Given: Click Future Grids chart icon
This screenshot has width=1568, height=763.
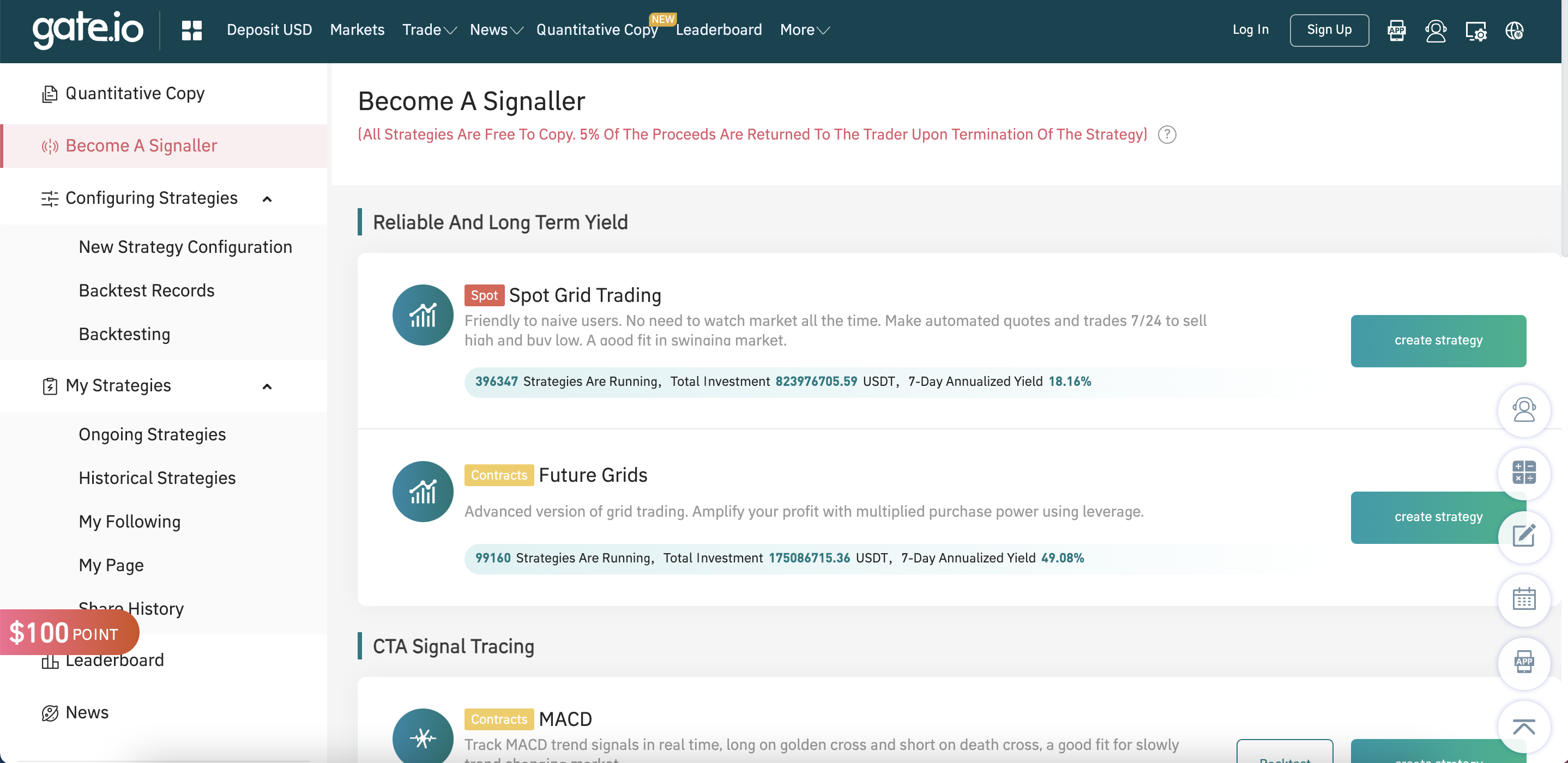Looking at the screenshot, I should coord(423,492).
